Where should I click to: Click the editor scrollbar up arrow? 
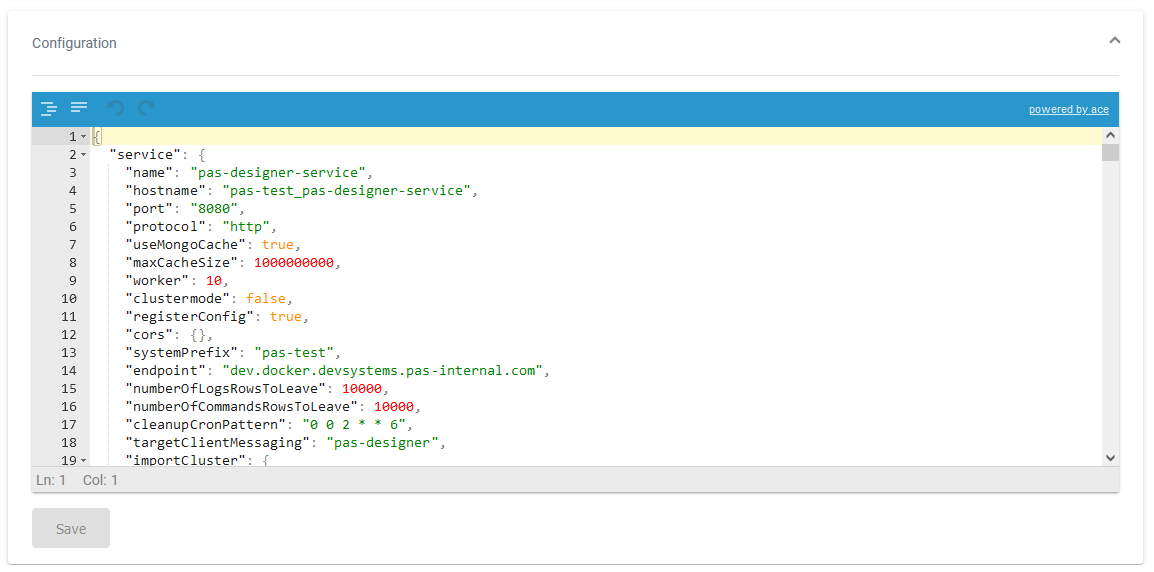coord(1110,136)
